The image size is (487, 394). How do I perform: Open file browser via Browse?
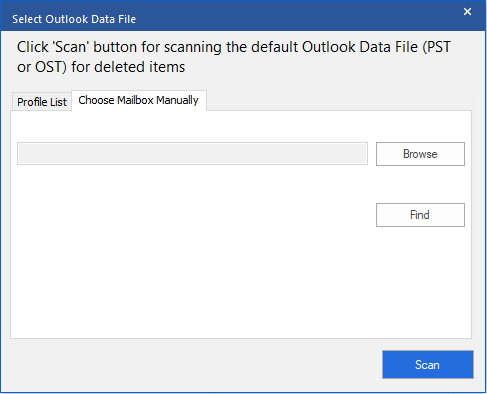coord(420,154)
